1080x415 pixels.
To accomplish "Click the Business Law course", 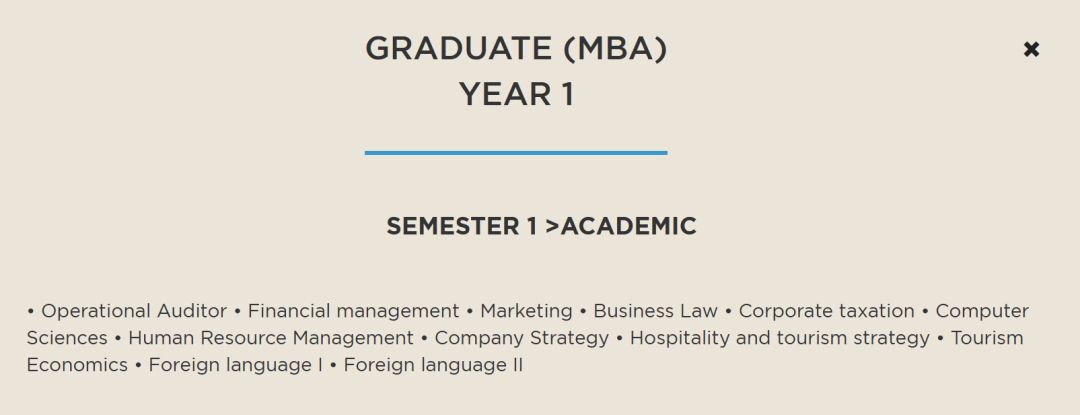I will [x=655, y=311].
